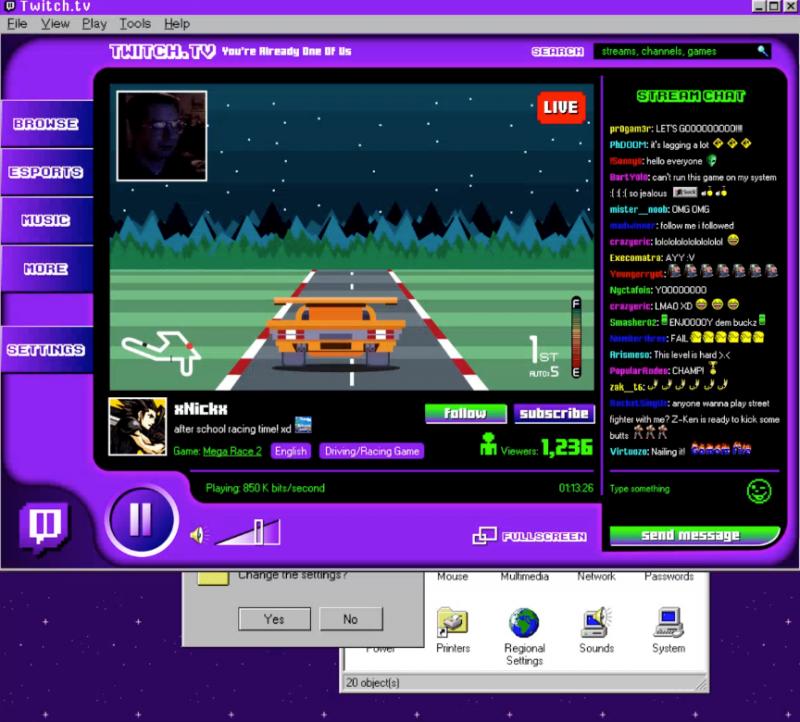Select the Browse sidebar tab
Viewport: 800px width, 722px height.
pyautogui.click(x=46, y=124)
